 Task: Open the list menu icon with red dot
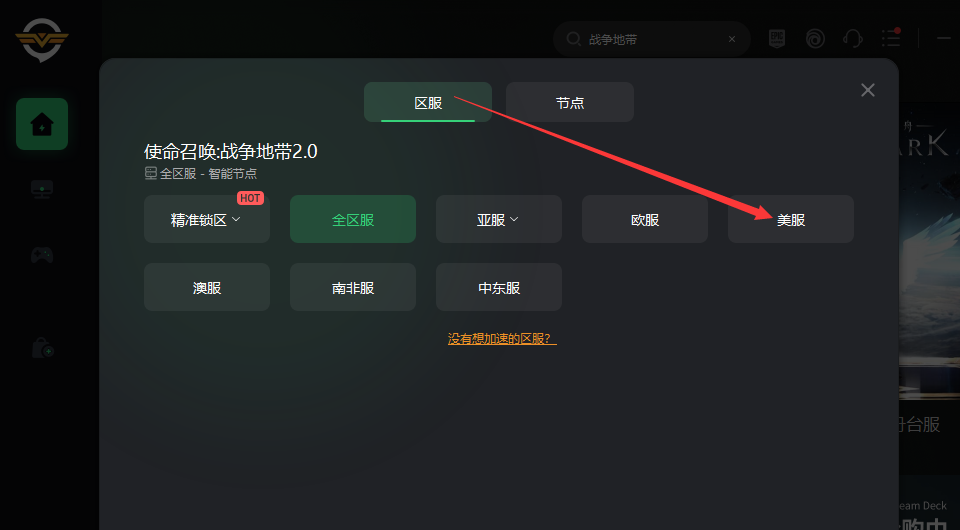pos(891,38)
